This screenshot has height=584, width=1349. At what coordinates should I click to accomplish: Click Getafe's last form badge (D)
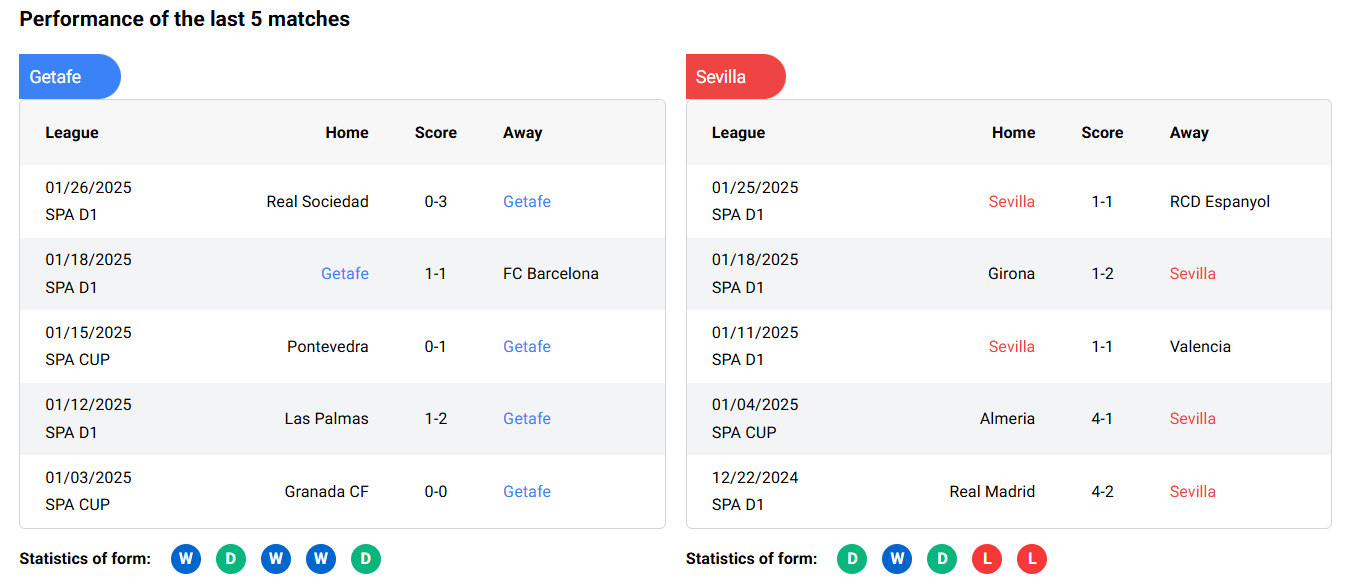(x=366, y=559)
